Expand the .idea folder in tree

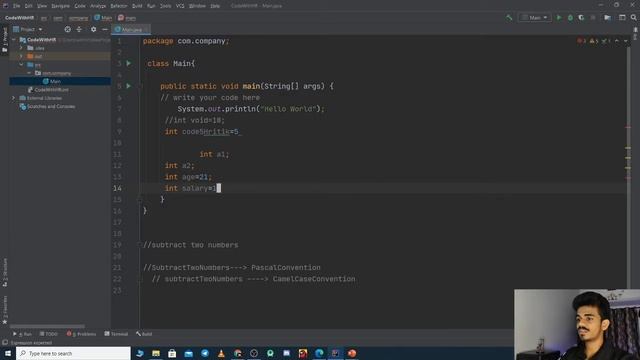(x=21, y=48)
